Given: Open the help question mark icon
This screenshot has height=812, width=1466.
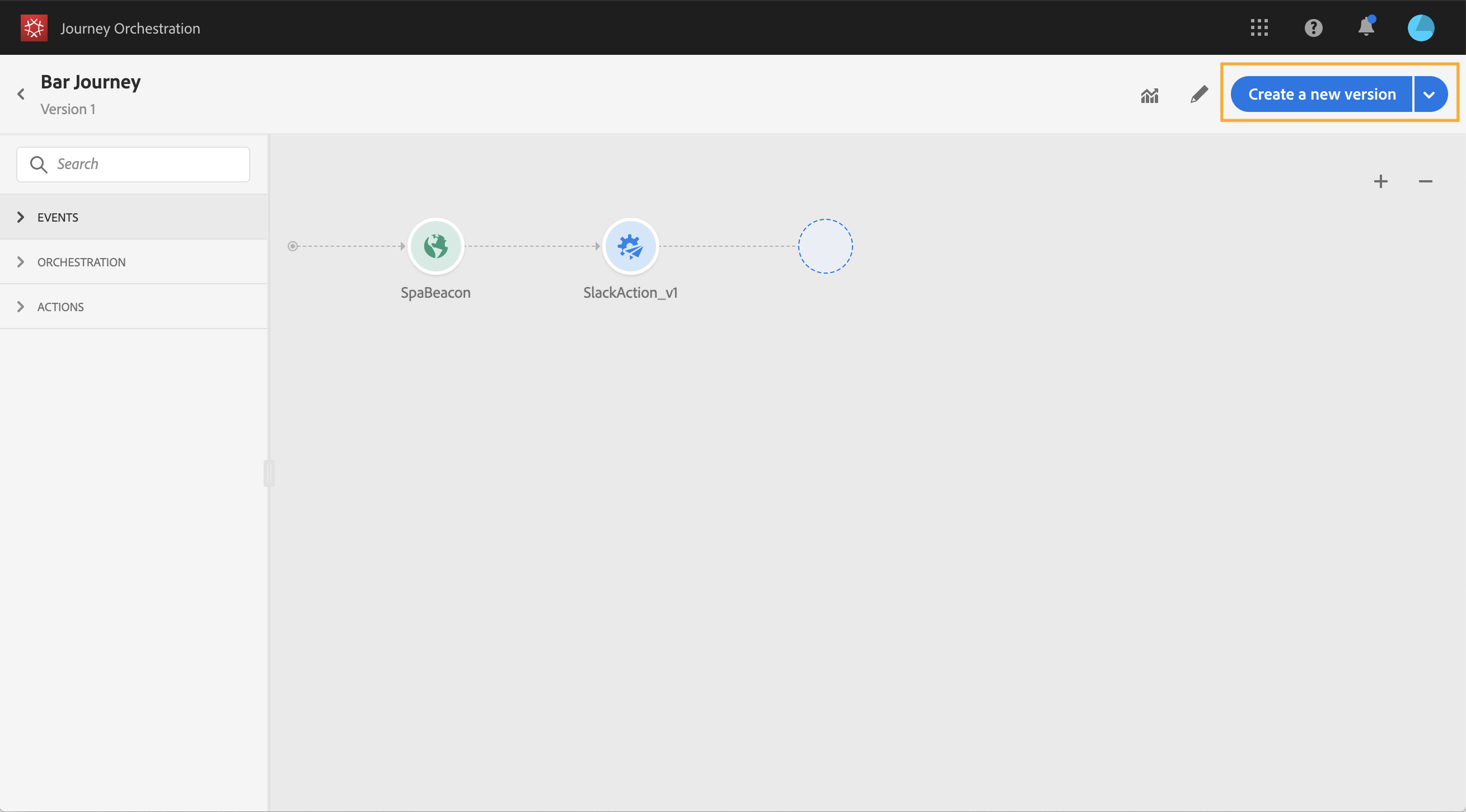Looking at the screenshot, I should [1313, 28].
